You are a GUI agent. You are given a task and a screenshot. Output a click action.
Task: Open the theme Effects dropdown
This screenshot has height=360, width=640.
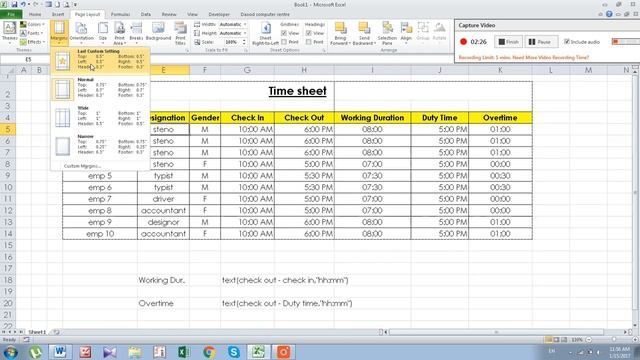32,42
